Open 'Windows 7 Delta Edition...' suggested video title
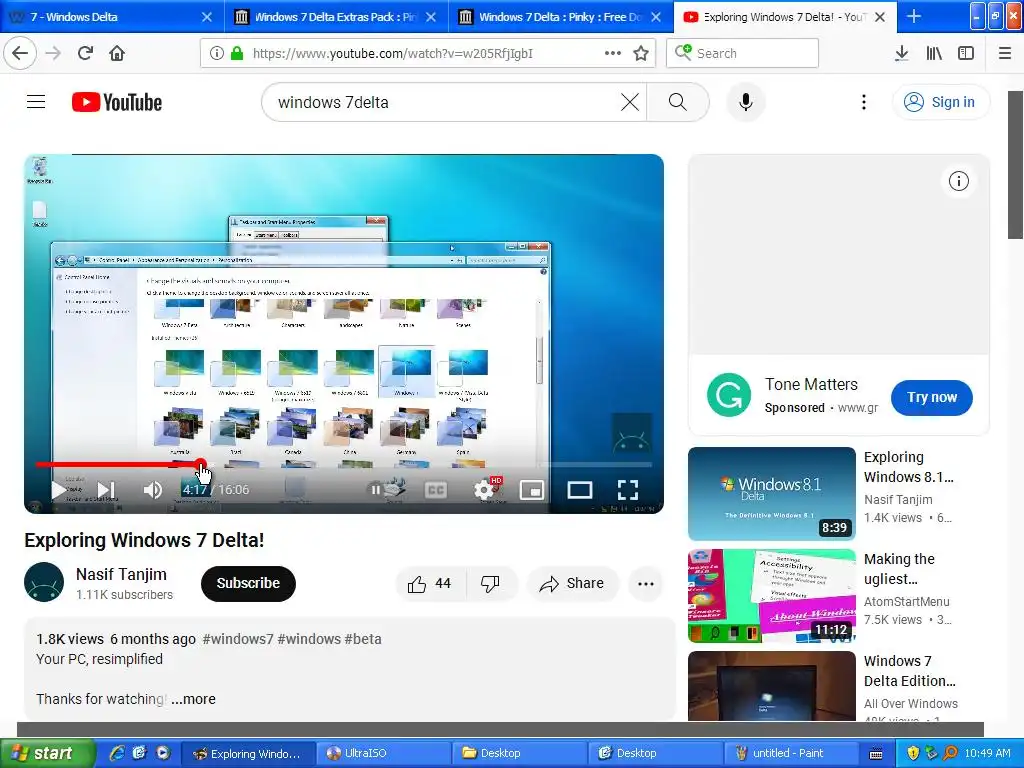Viewport: 1024px width, 768px height. tap(909, 671)
